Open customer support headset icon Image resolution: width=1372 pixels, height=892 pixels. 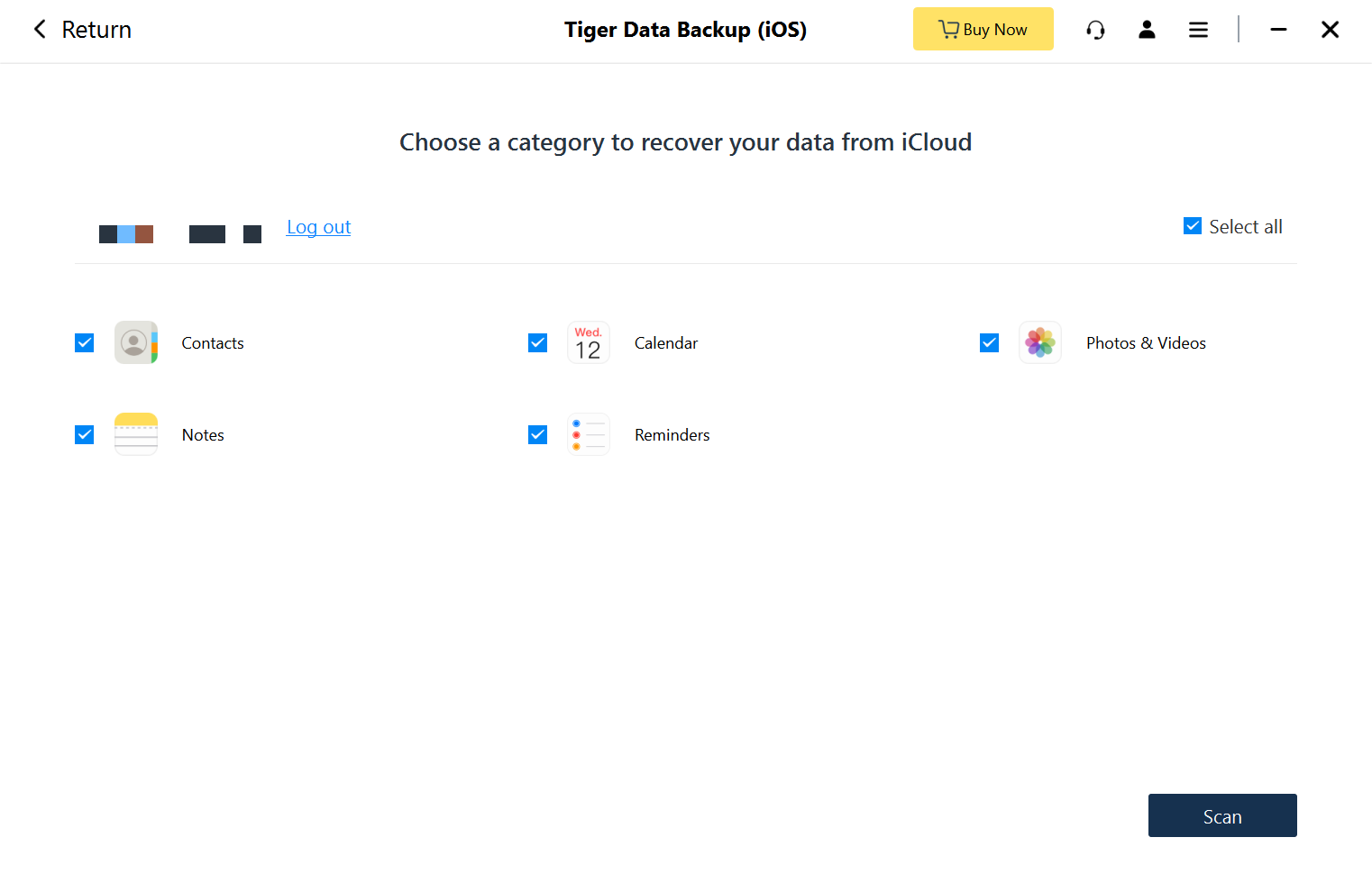1095,30
